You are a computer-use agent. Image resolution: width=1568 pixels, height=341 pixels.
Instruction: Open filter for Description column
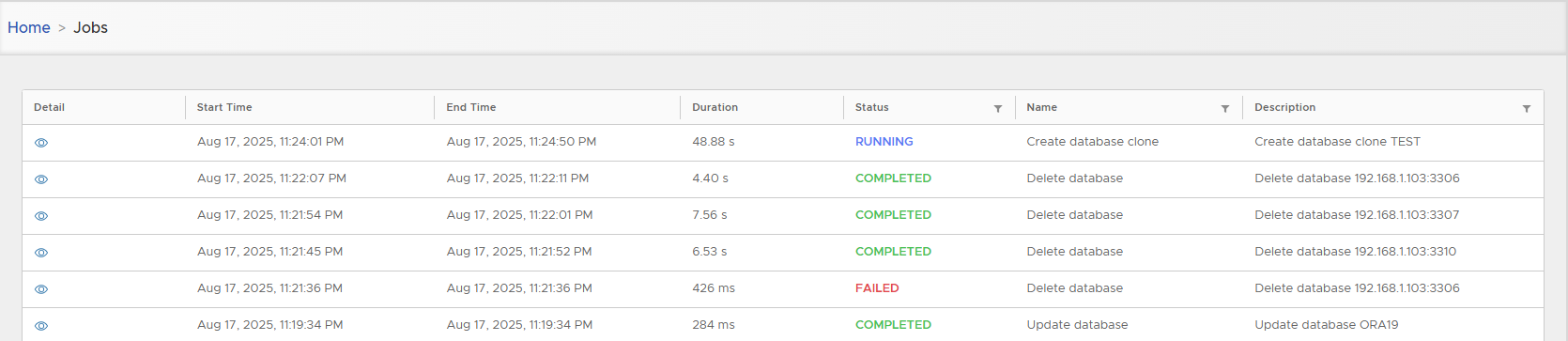pos(1527,109)
